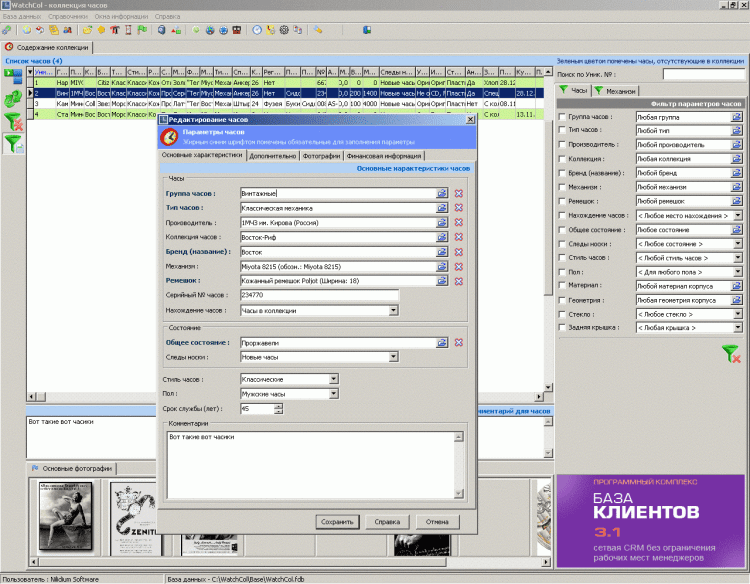Switch to the Дополнительно tab

click(x=273, y=156)
